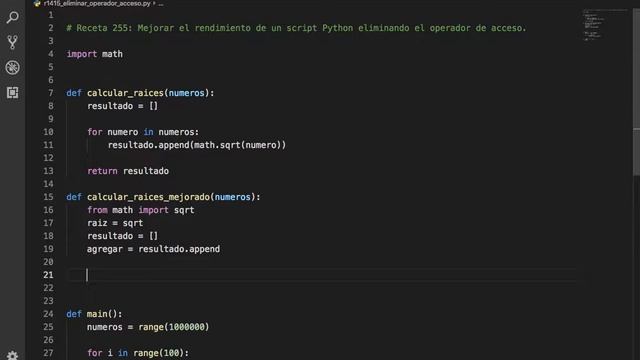The width and height of the screenshot is (640, 360).
Task: Open the Extensions view icon
Action: (x=13, y=93)
